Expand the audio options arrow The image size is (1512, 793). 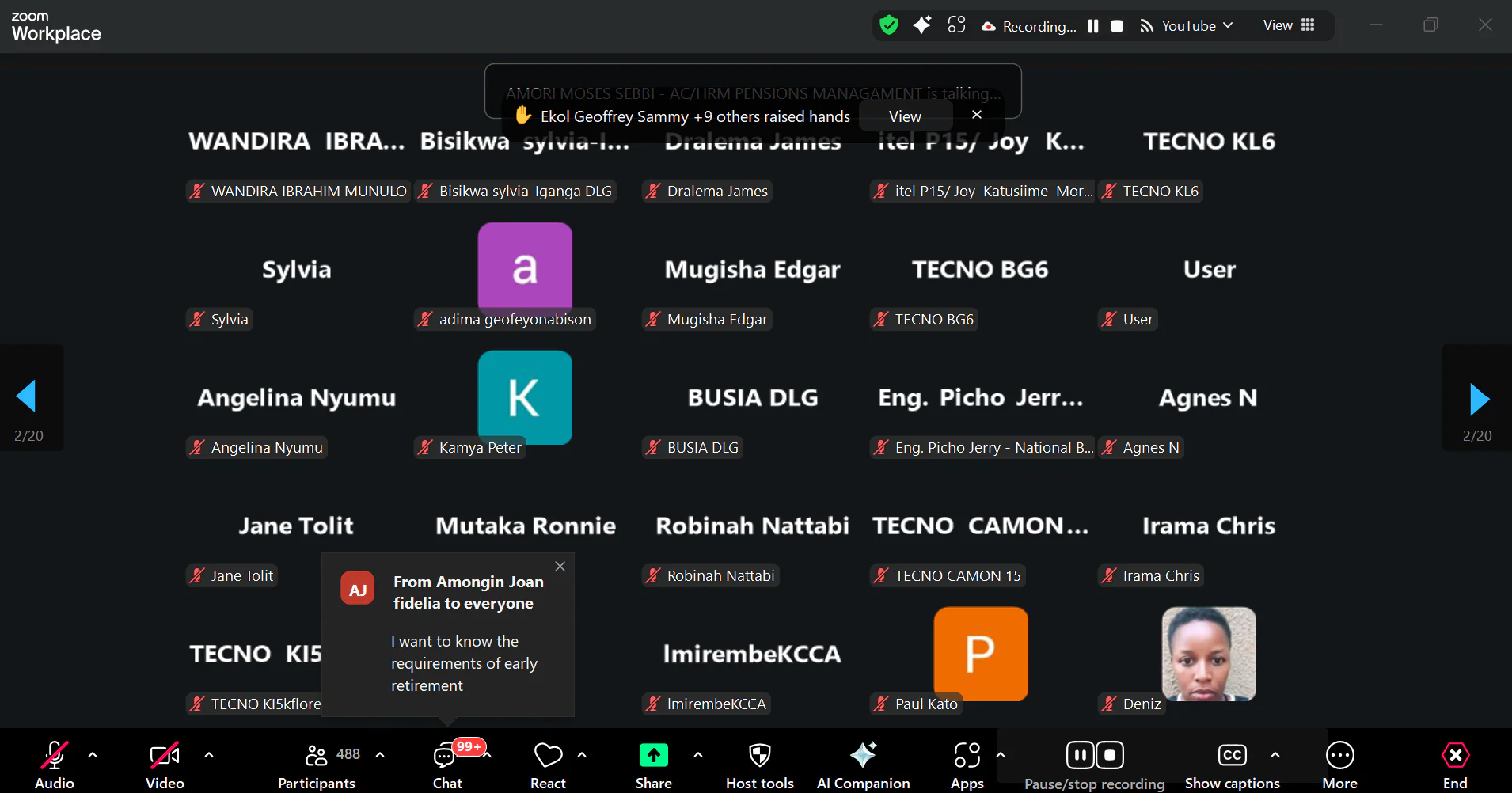coord(93,755)
